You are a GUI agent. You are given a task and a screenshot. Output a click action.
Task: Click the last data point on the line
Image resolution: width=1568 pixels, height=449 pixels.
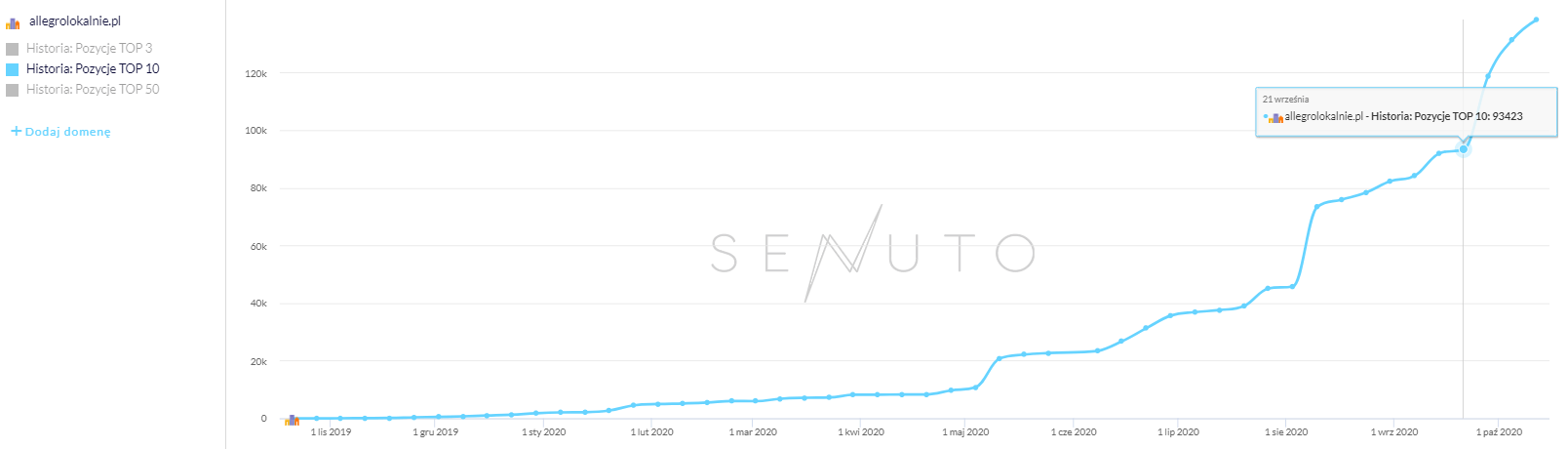[1536, 20]
